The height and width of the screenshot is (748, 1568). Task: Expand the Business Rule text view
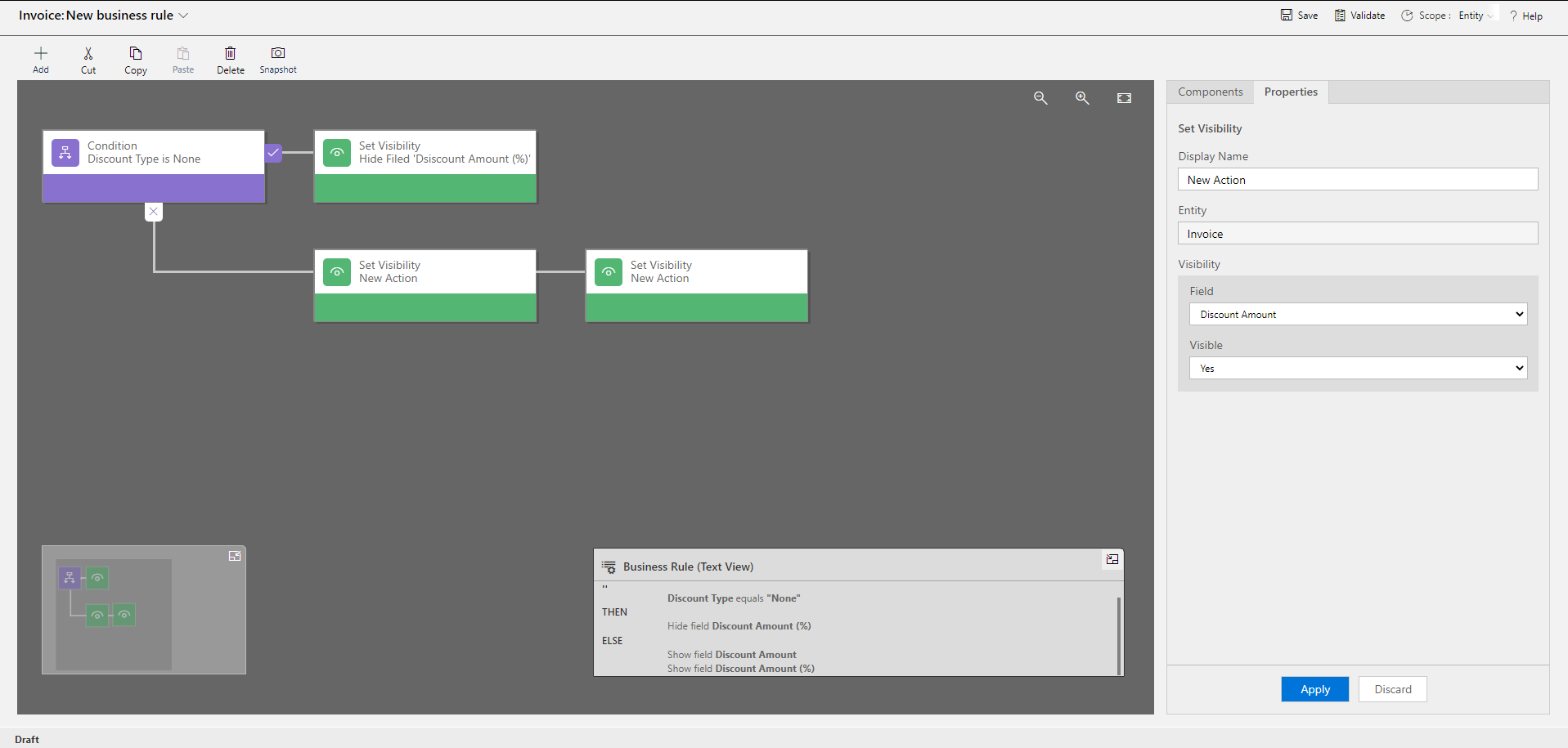click(x=1112, y=559)
